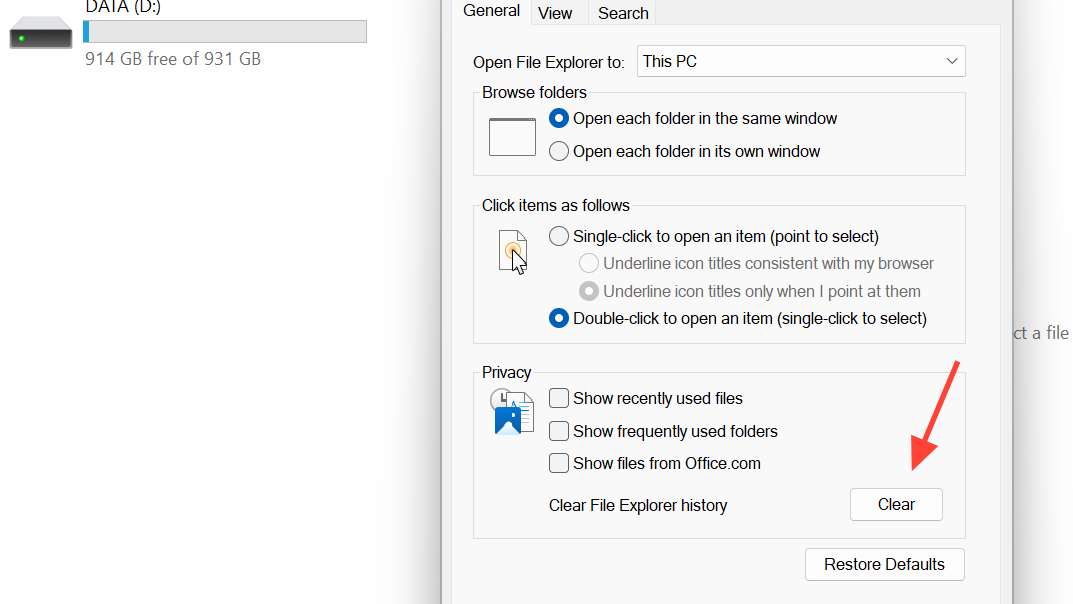The width and height of the screenshot is (1073, 604).
Task: Check 'Show frequently used folders'
Action: (x=559, y=432)
